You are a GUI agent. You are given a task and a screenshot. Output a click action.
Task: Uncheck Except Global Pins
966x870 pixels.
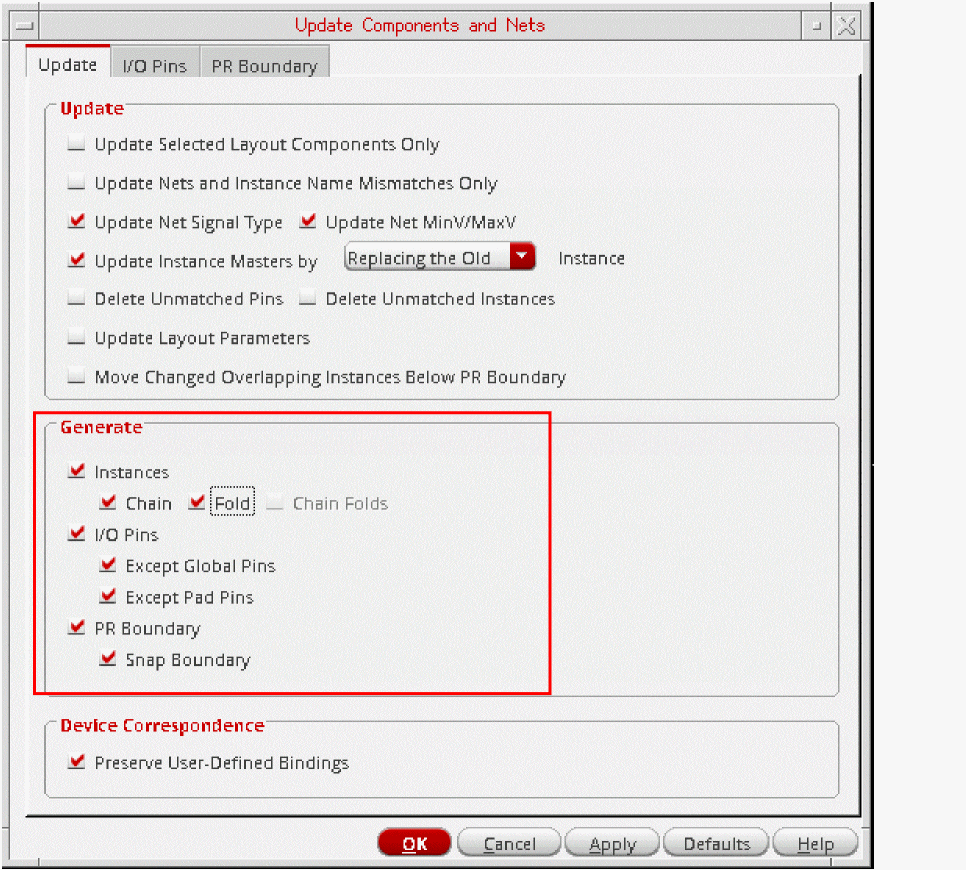pos(108,565)
